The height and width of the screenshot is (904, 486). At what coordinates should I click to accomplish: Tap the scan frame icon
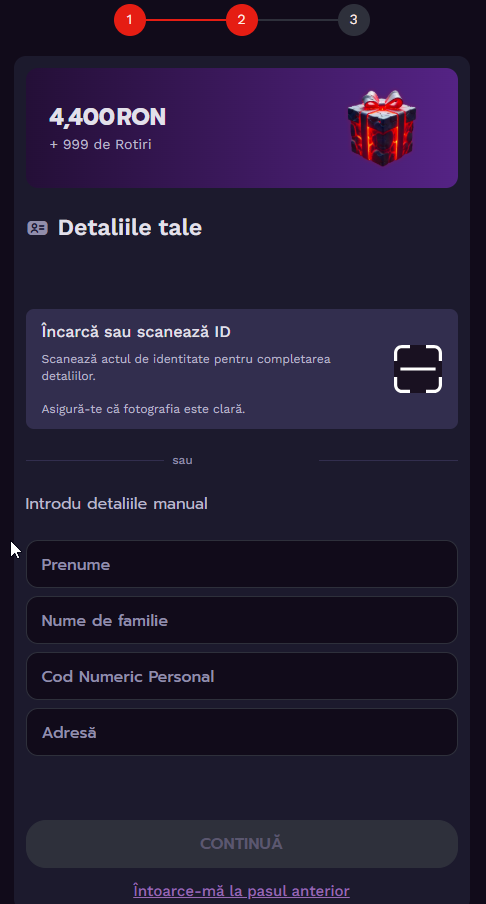coord(418,369)
